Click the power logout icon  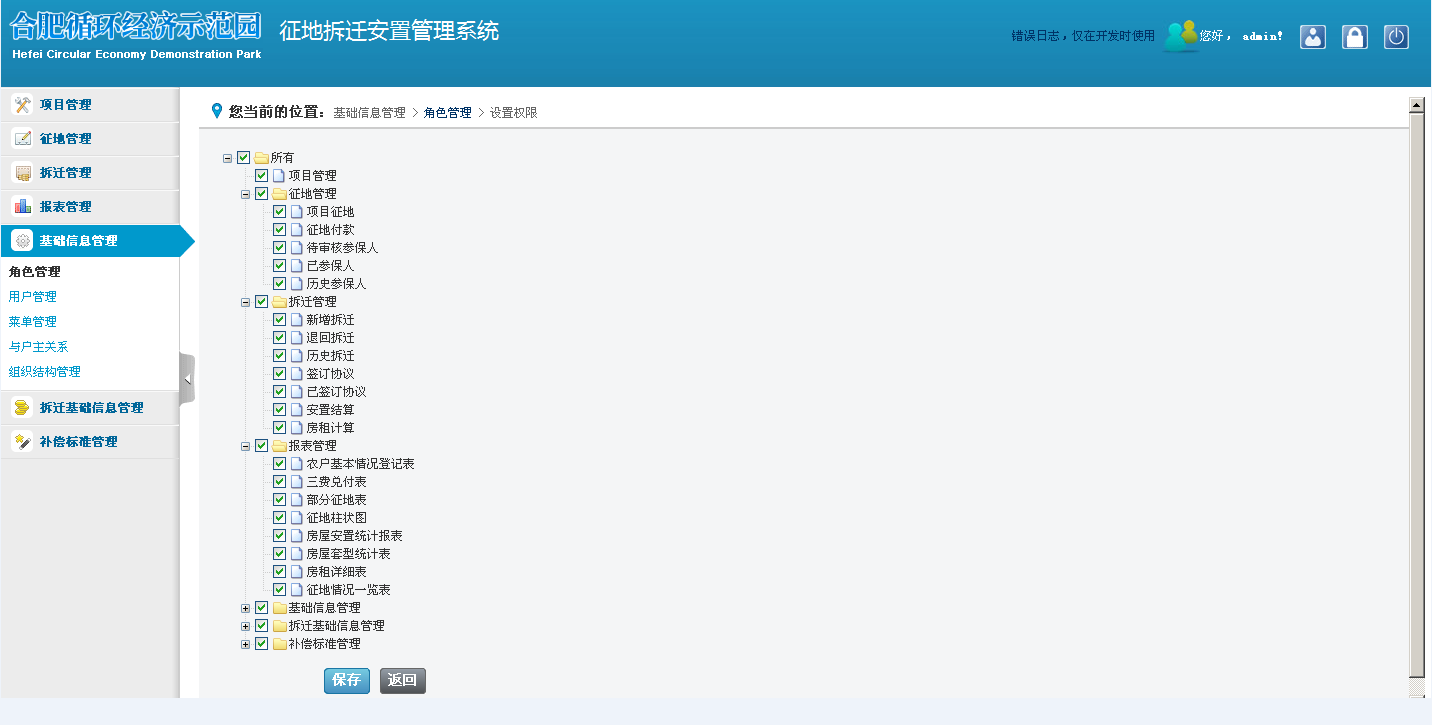[1396, 37]
